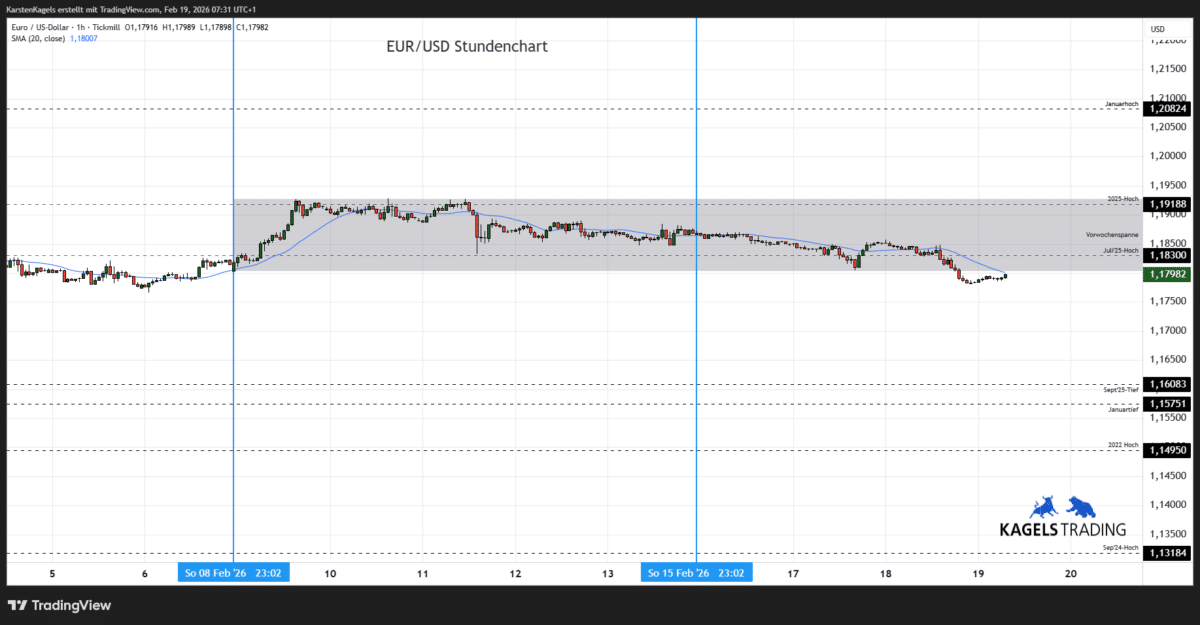Select the So 15 Feb '26 session marker

click(x=696, y=572)
